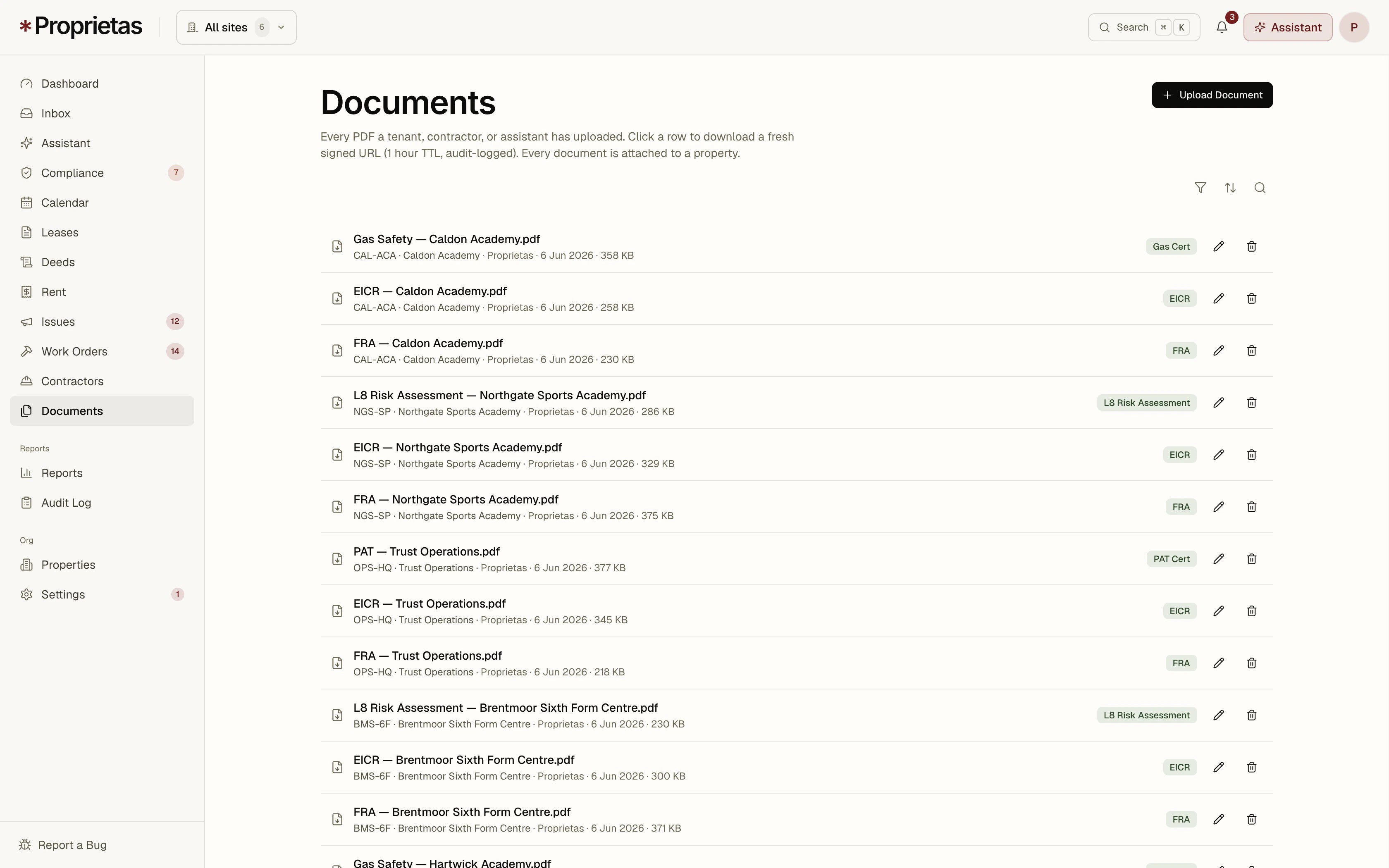This screenshot has width=1389, height=868.
Task: Delete EICR — Northgate Sports Academy.pdf
Action: [1252, 455]
